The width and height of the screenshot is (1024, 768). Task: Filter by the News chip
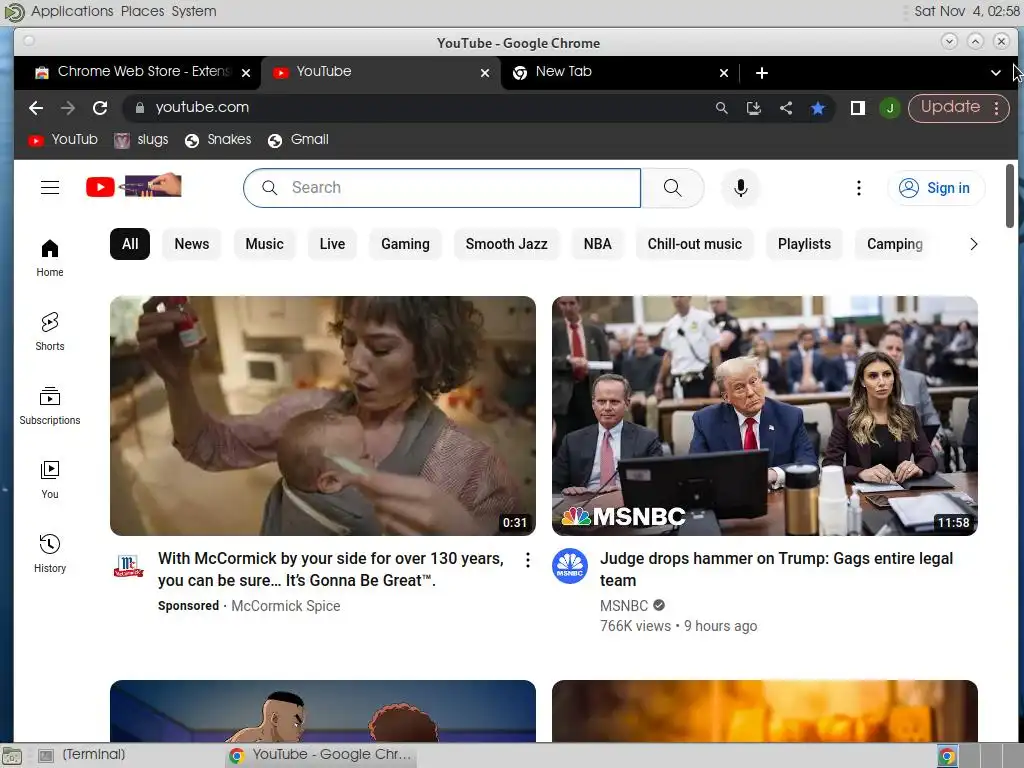(x=191, y=244)
